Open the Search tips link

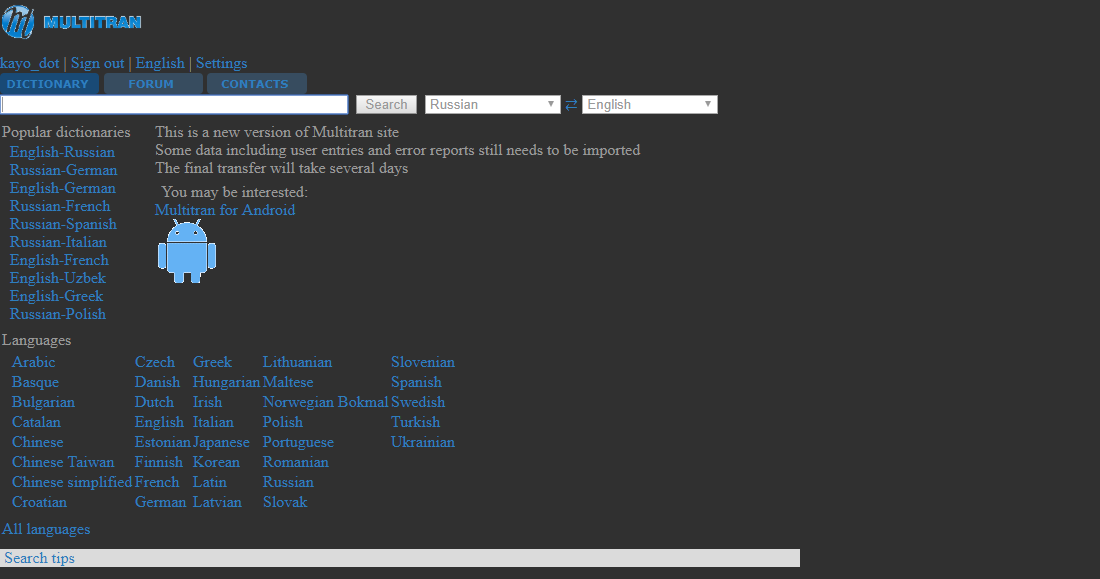(39, 558)
